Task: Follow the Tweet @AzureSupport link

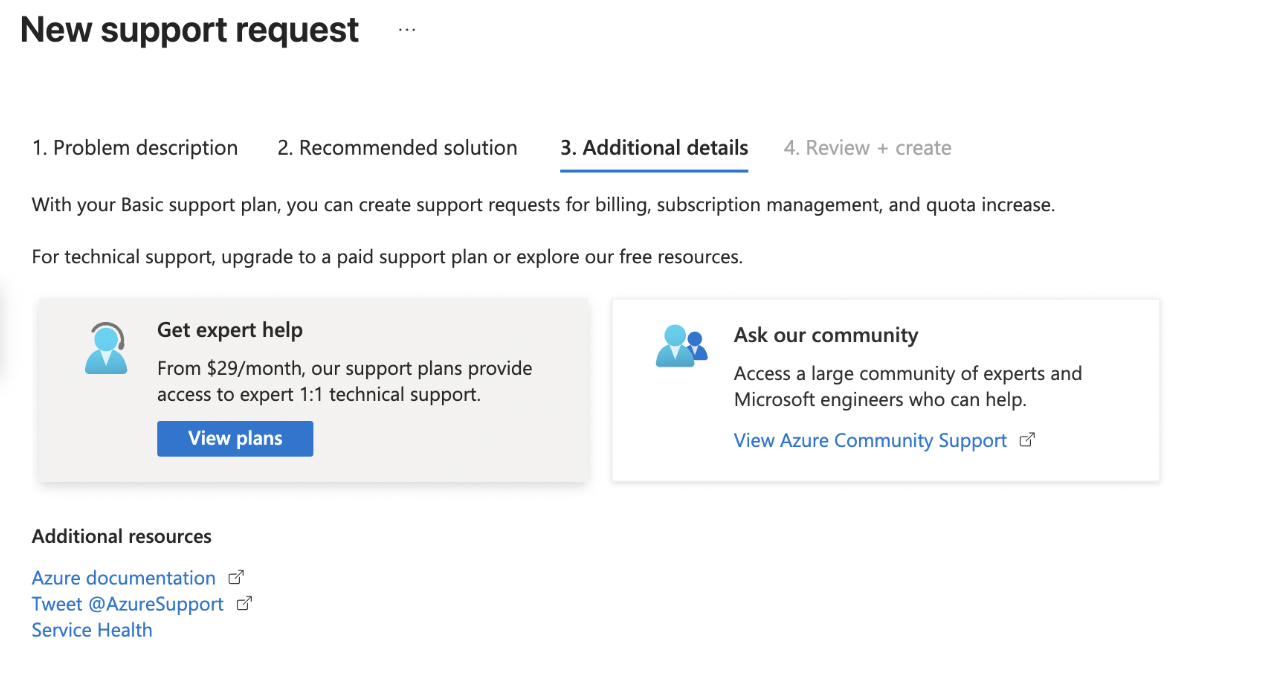Action: tap(128, 604)
